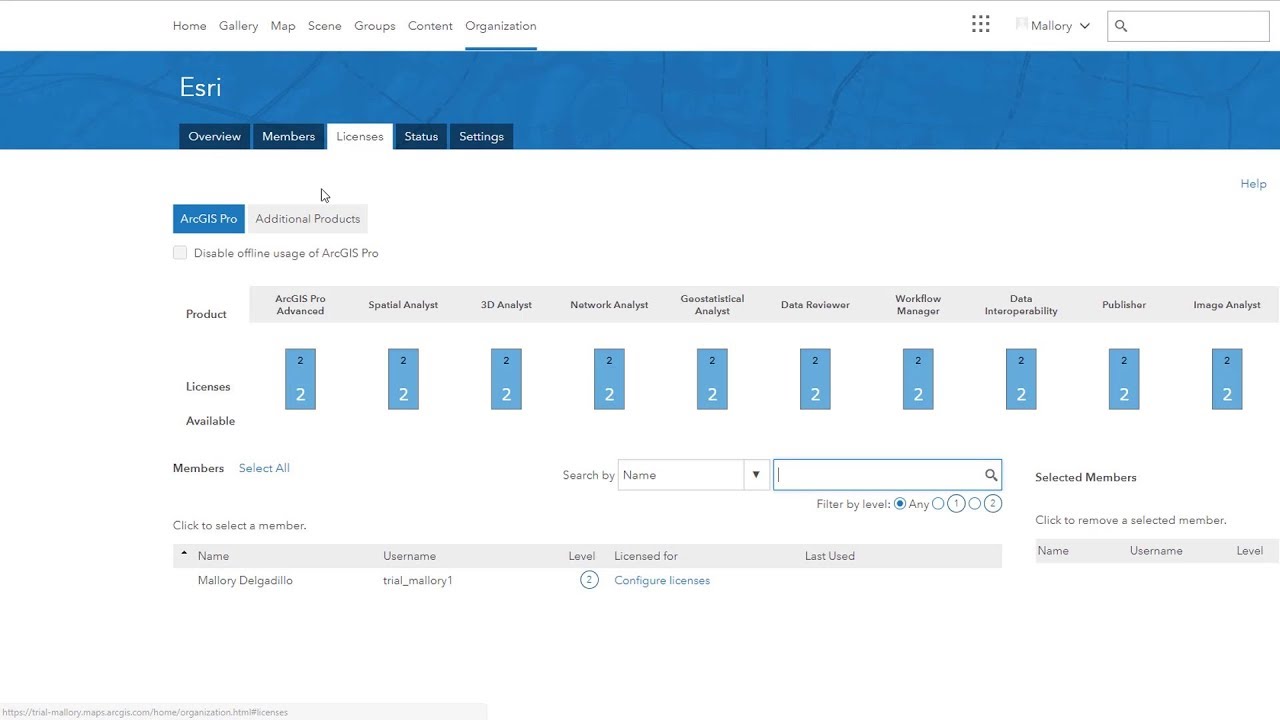
Task: Open the Search by Name dropdown arrow
Action: pos(756,475)
